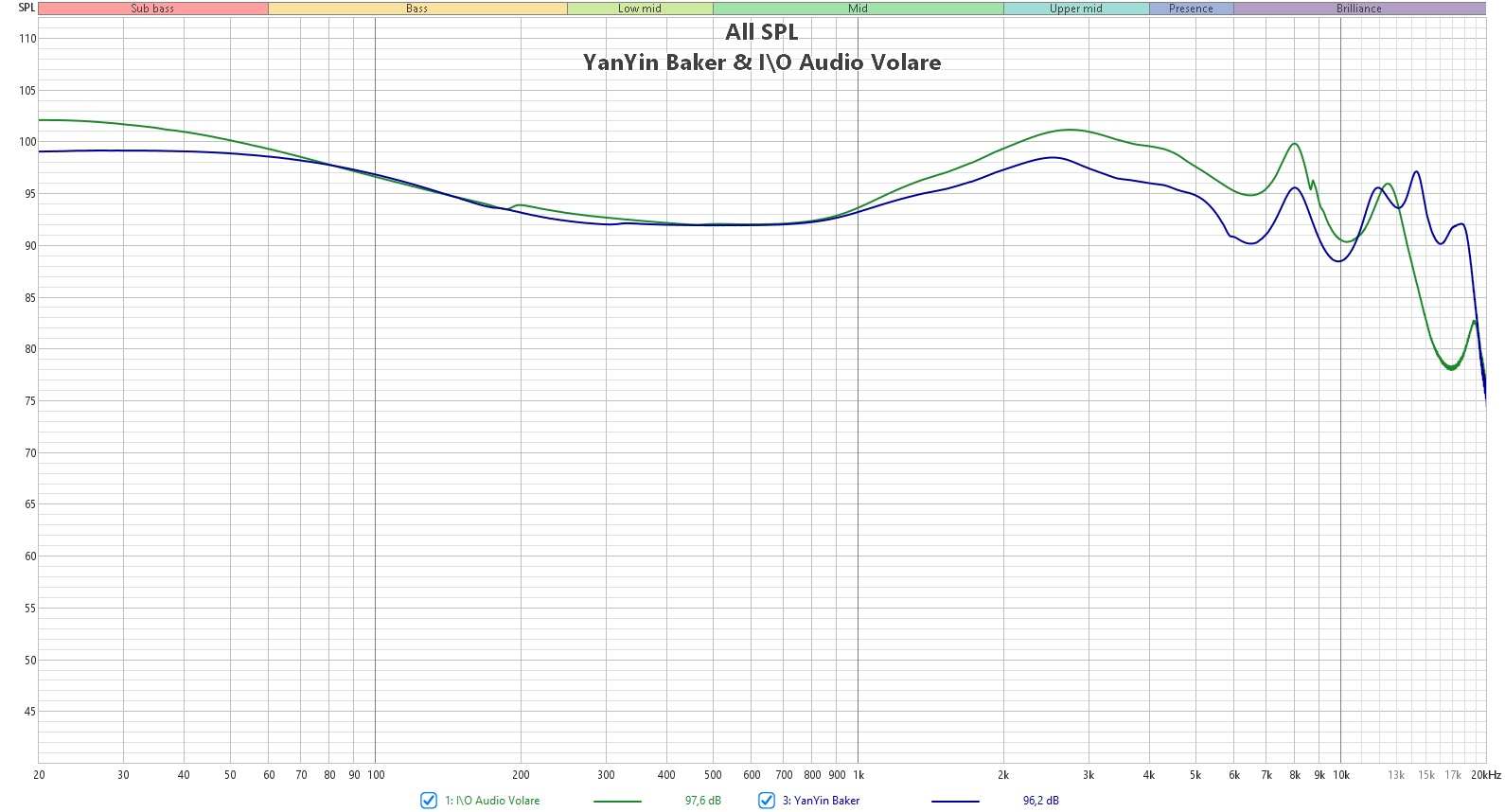Click the 75 dB vertical axis value

tap(30, 401)
